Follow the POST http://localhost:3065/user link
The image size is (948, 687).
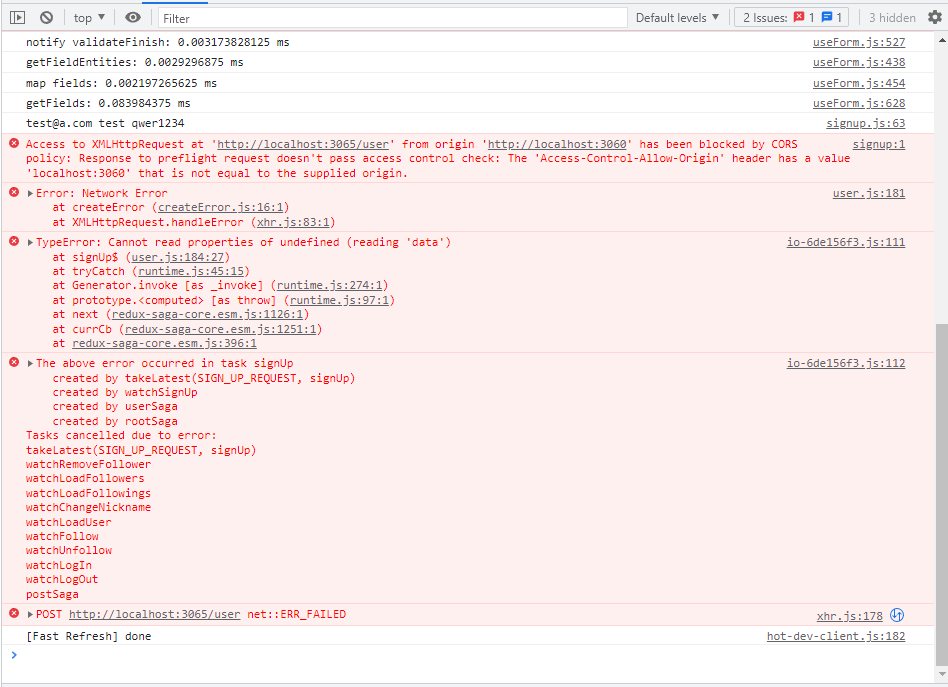coord(155,614)
